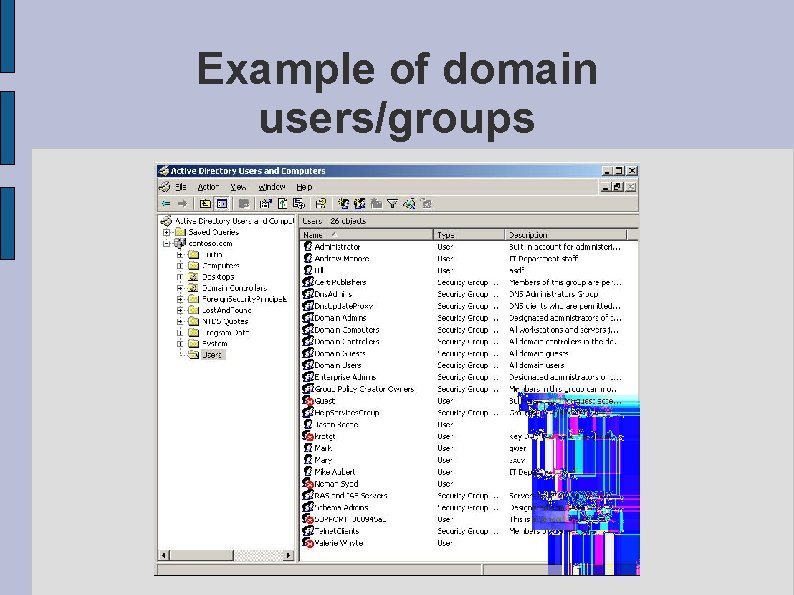Click the Up One Level toolbar icon

coord(205,204)
